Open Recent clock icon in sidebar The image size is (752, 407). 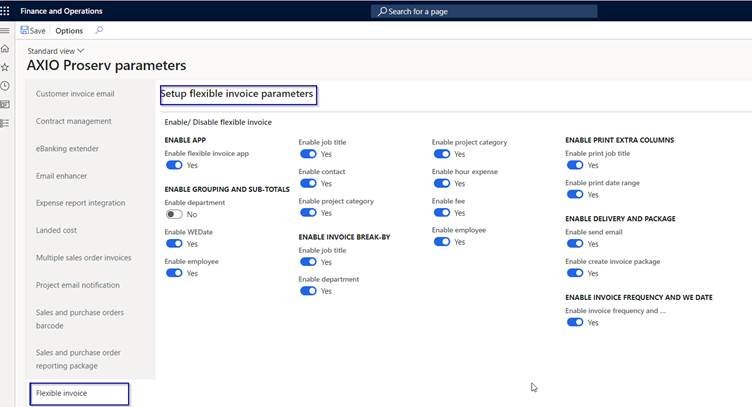(6, 86)
